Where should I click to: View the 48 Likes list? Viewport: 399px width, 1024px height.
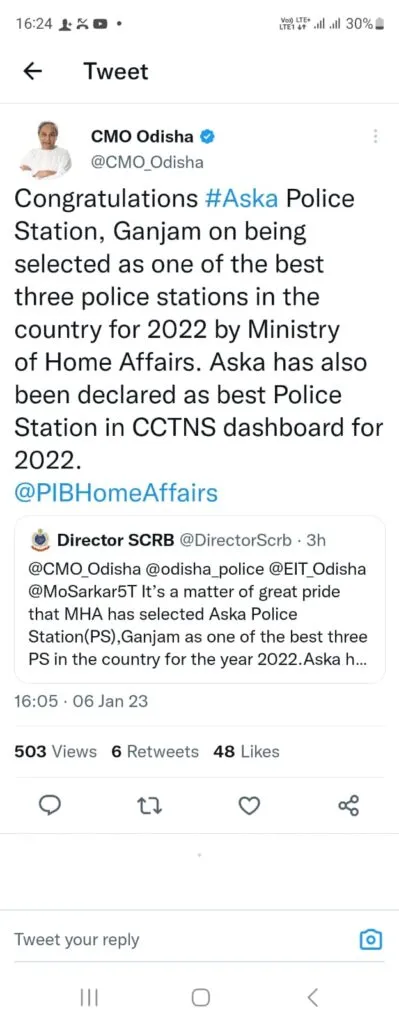point(246,752)
